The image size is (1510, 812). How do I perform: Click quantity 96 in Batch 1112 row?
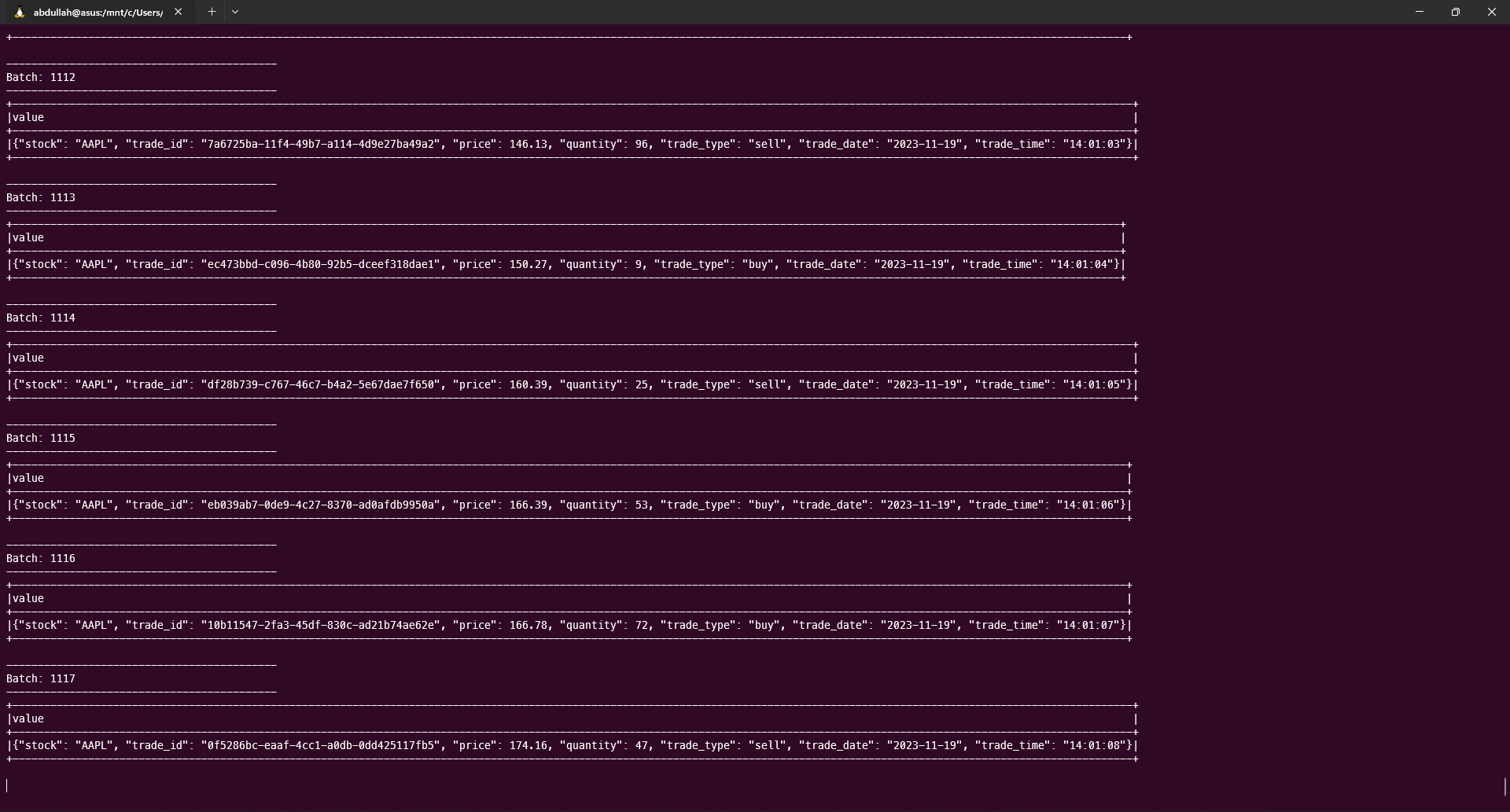[642, 144]
